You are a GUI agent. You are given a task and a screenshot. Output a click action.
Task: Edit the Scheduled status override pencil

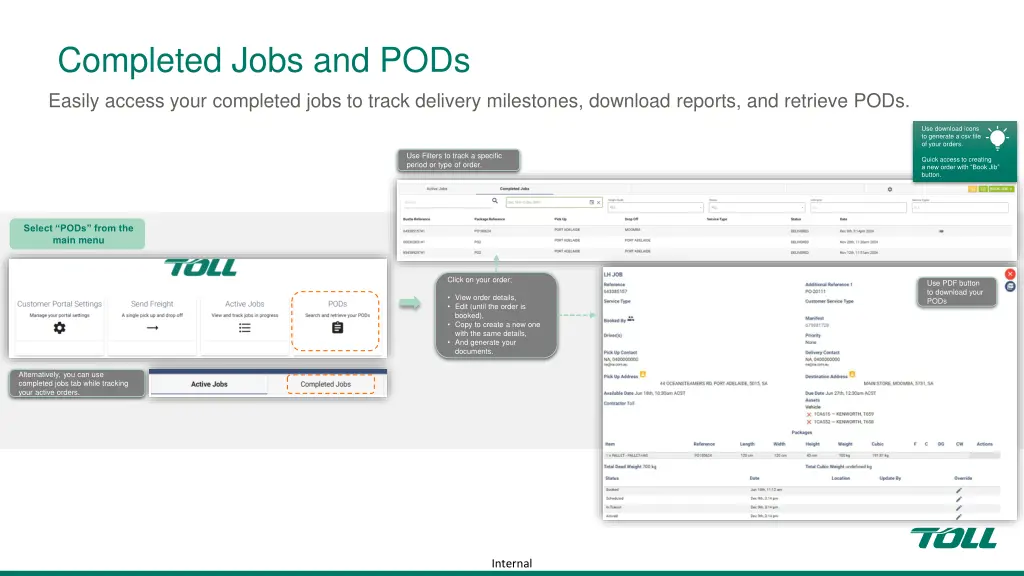[x=959, y=499]
